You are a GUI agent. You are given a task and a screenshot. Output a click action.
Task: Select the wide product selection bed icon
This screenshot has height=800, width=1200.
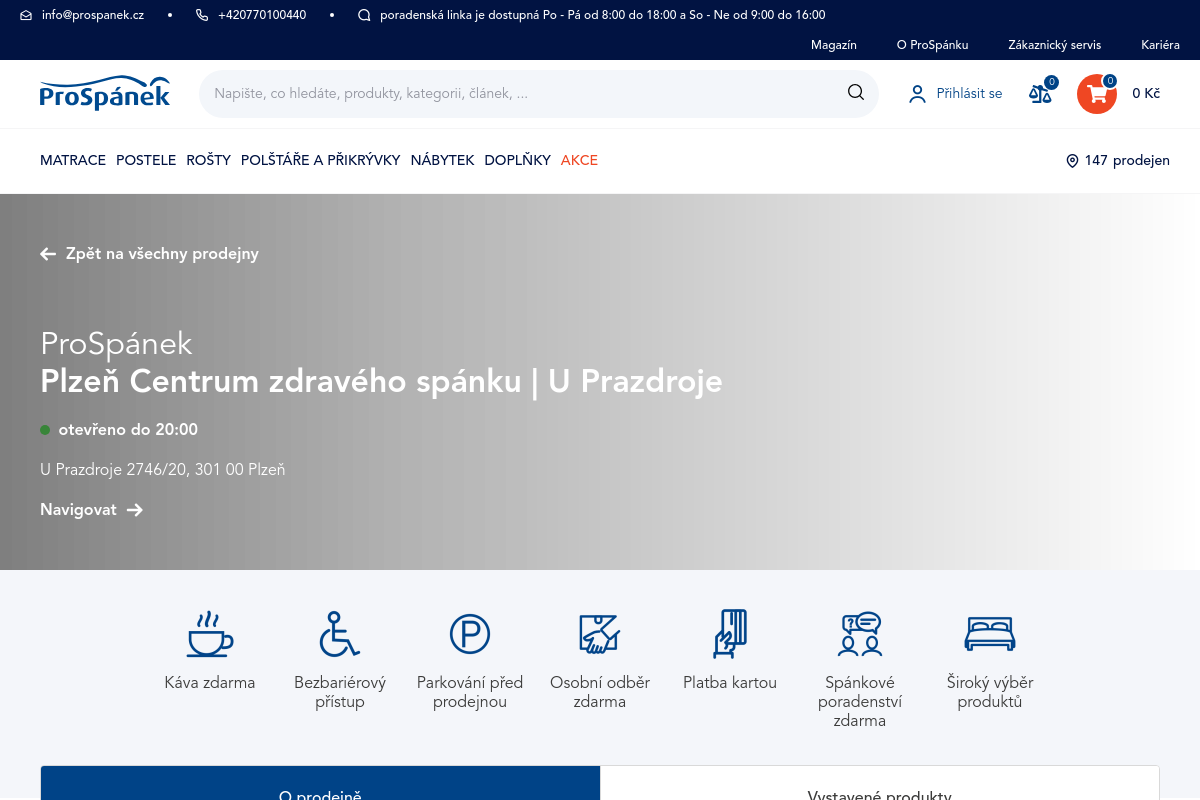(x=989, y=633)
